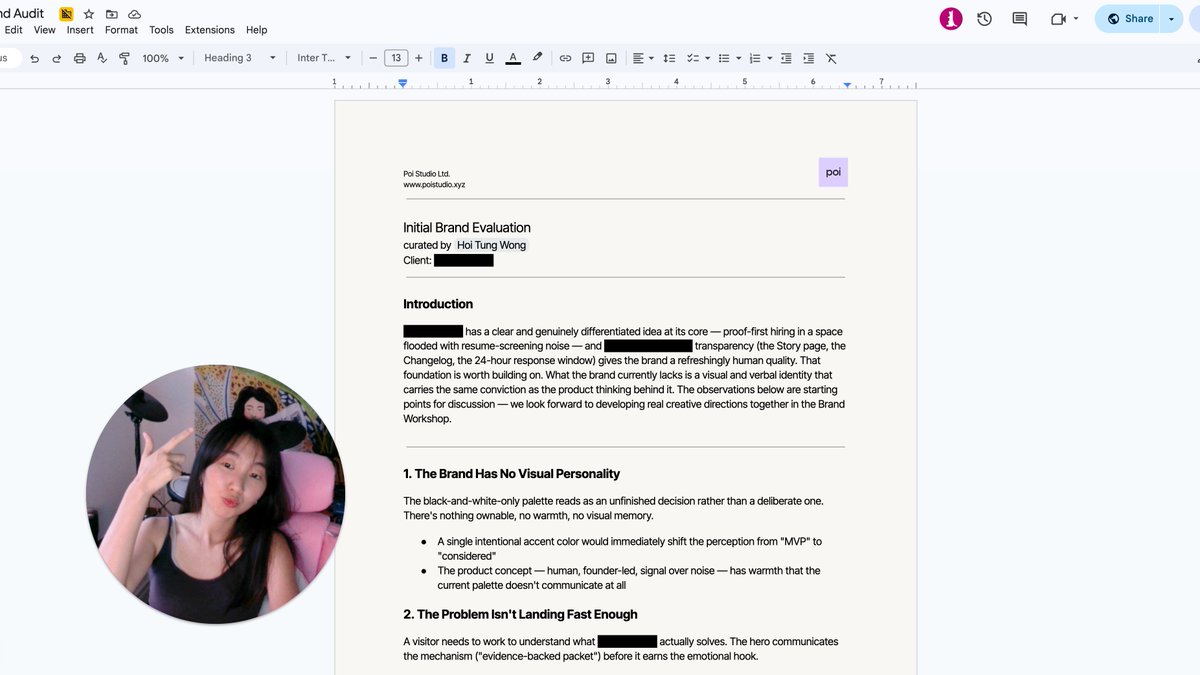Open the Edit menu

tap(13, 30)
